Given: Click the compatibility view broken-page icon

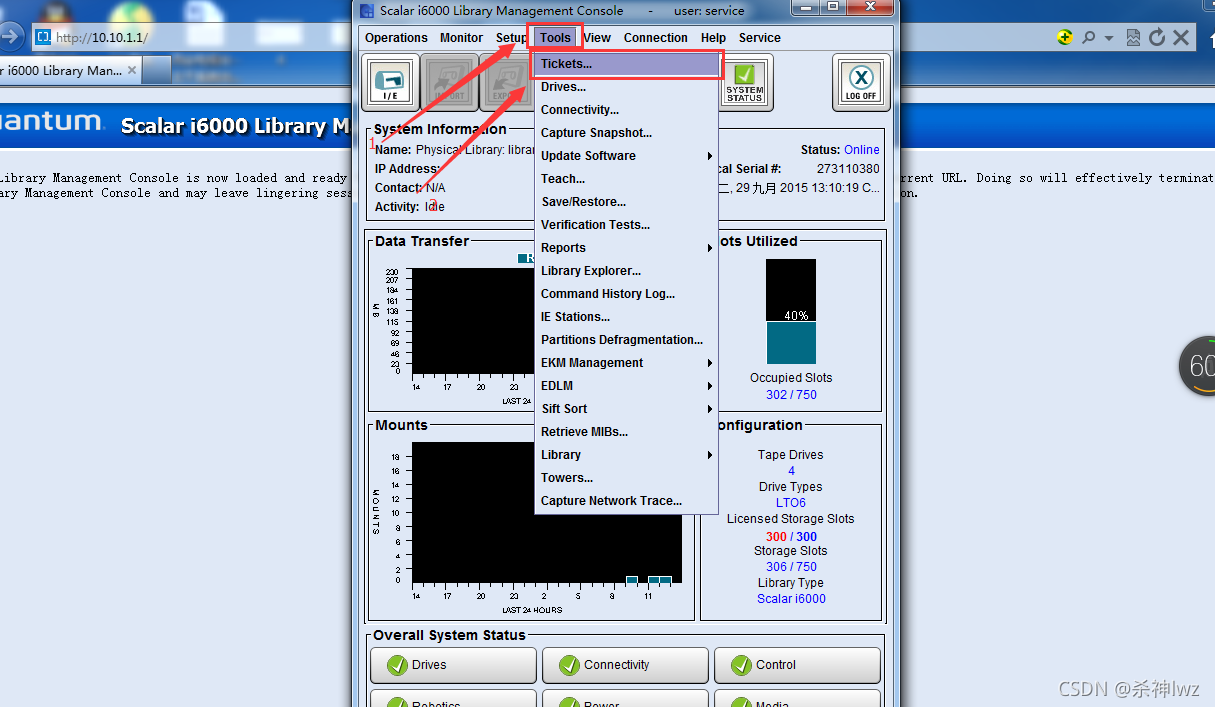Looking at the screenshot, I should 1133,37.
